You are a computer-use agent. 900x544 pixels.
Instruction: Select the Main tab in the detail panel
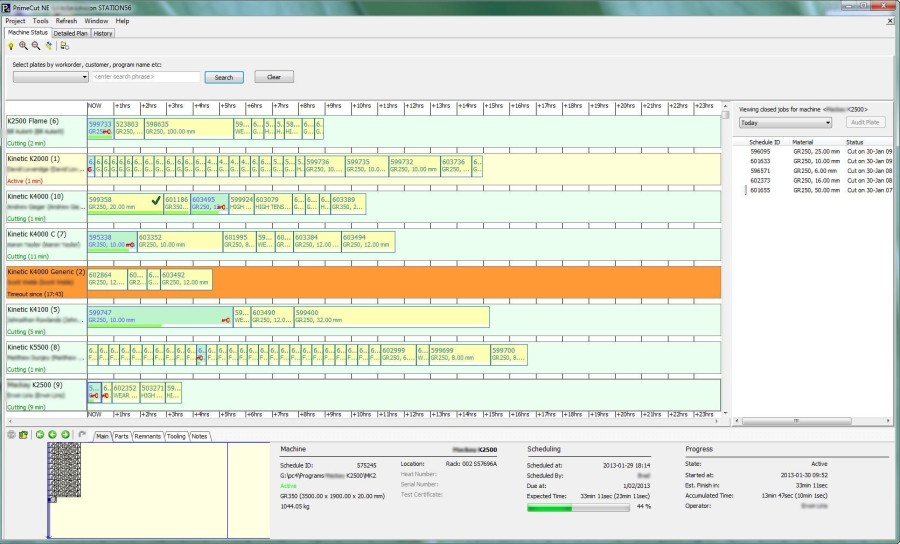(x=102, y=436)
